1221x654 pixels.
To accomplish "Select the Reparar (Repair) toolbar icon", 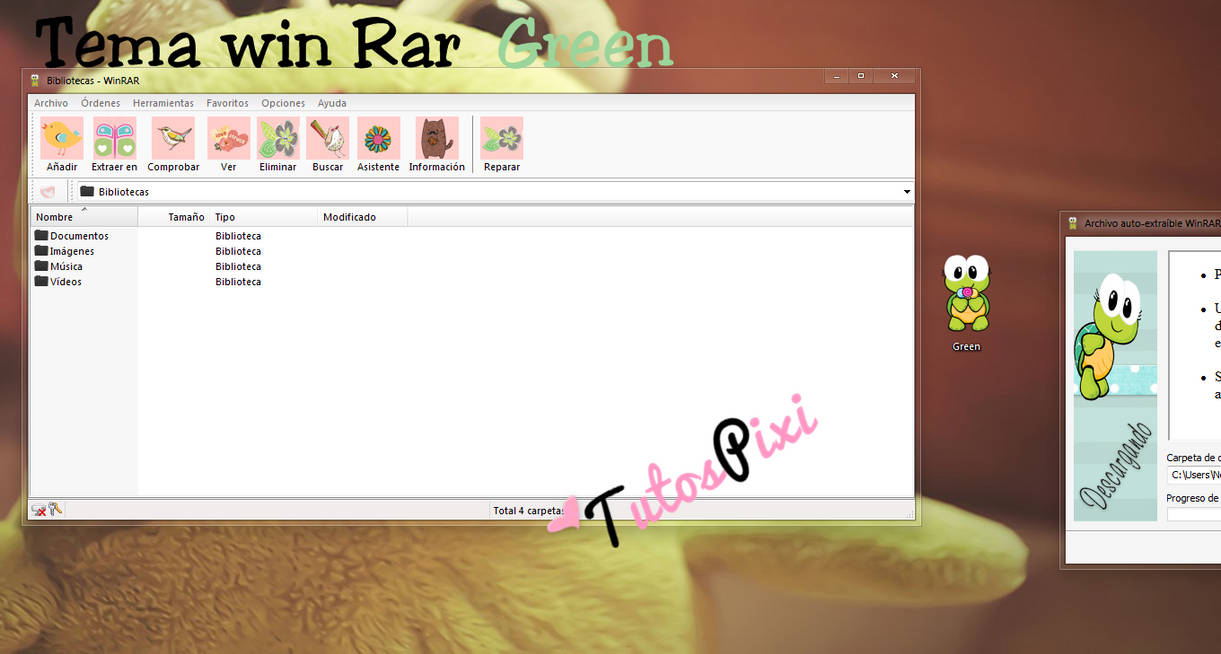I will point(501,138).
